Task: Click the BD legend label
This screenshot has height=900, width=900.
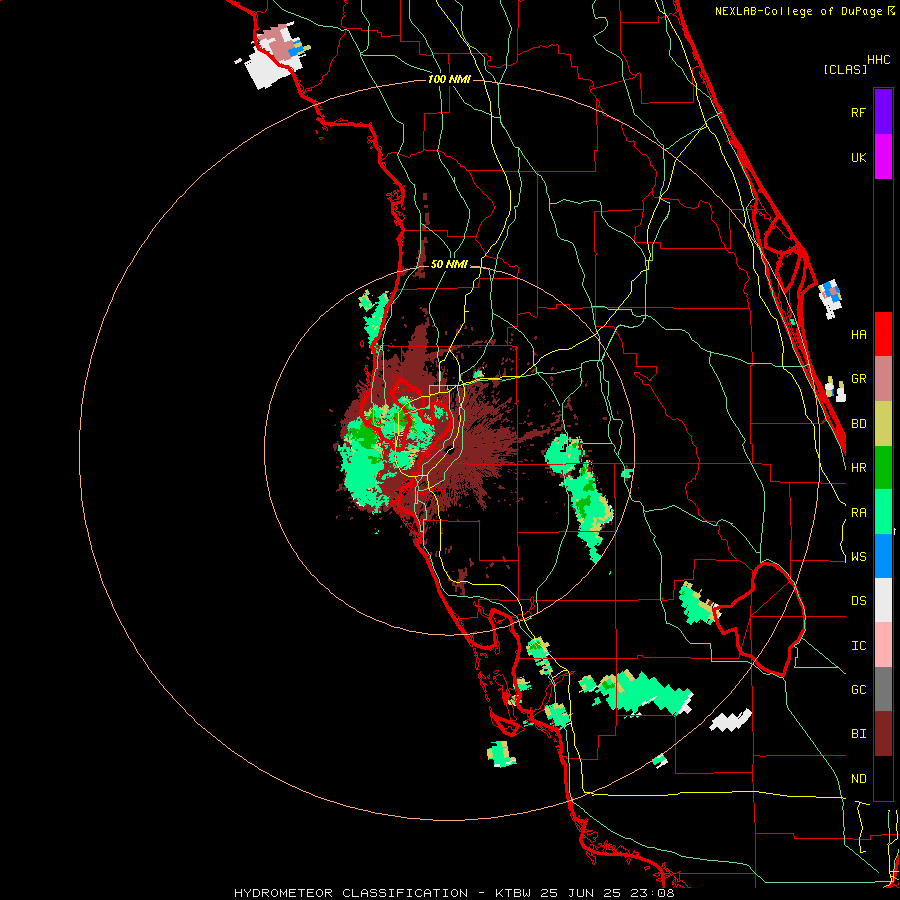Action: (x=858, y=424)
